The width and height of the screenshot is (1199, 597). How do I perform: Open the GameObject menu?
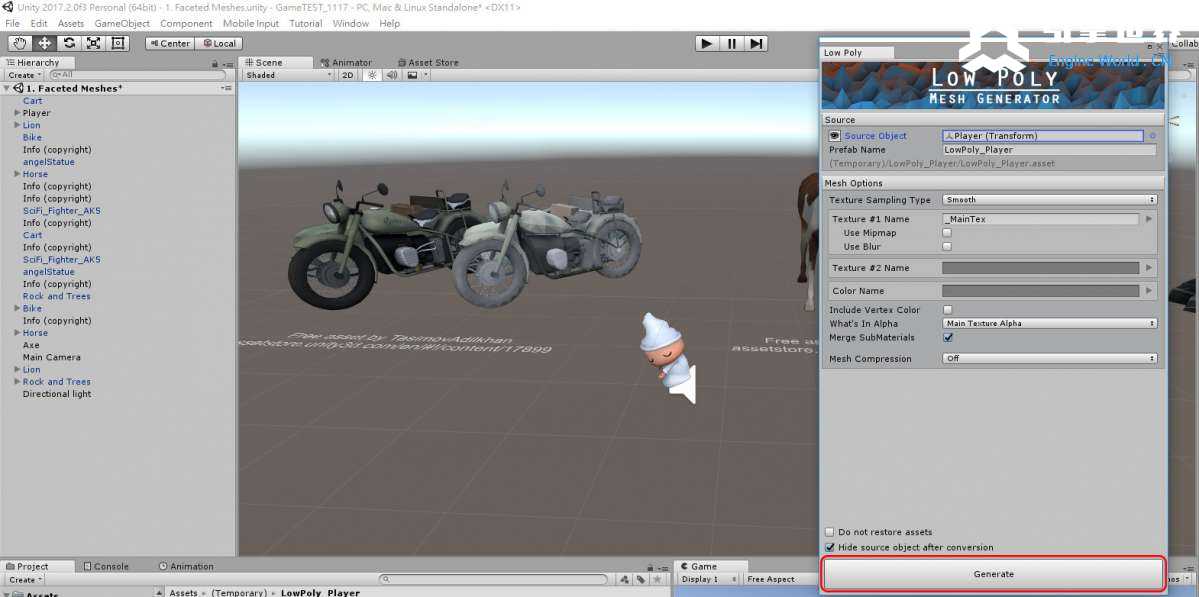tap(122, 24)
